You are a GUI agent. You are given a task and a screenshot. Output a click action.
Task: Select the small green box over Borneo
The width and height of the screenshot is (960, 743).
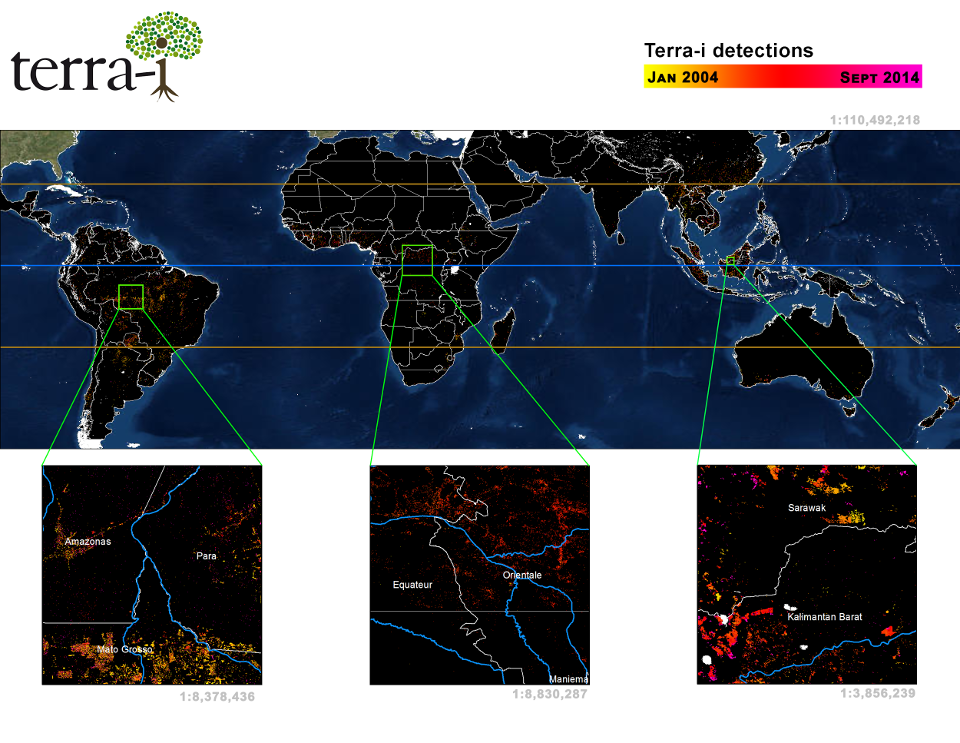tap(731, 263)
